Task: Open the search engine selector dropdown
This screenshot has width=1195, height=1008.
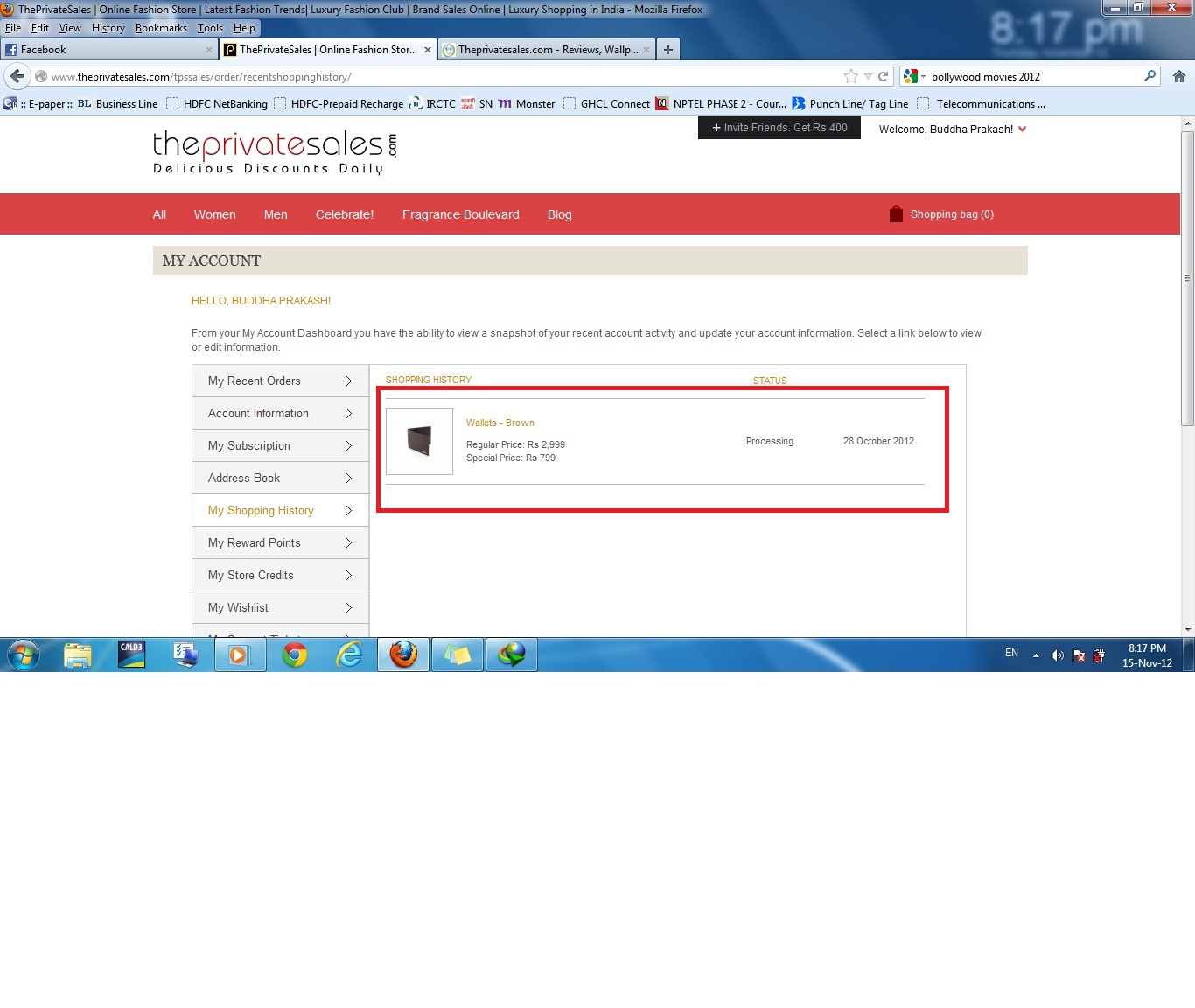Action: tap(914, 77)
